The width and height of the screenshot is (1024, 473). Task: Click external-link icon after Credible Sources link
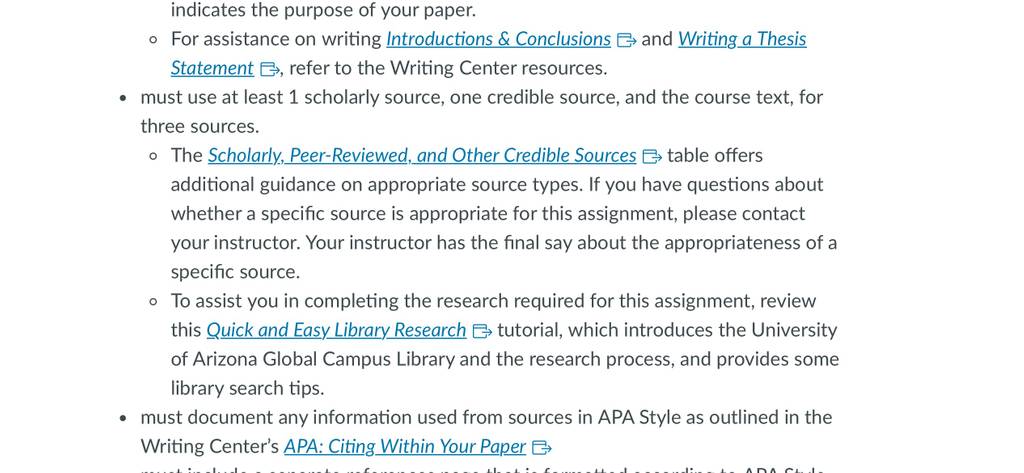(652, 157)
